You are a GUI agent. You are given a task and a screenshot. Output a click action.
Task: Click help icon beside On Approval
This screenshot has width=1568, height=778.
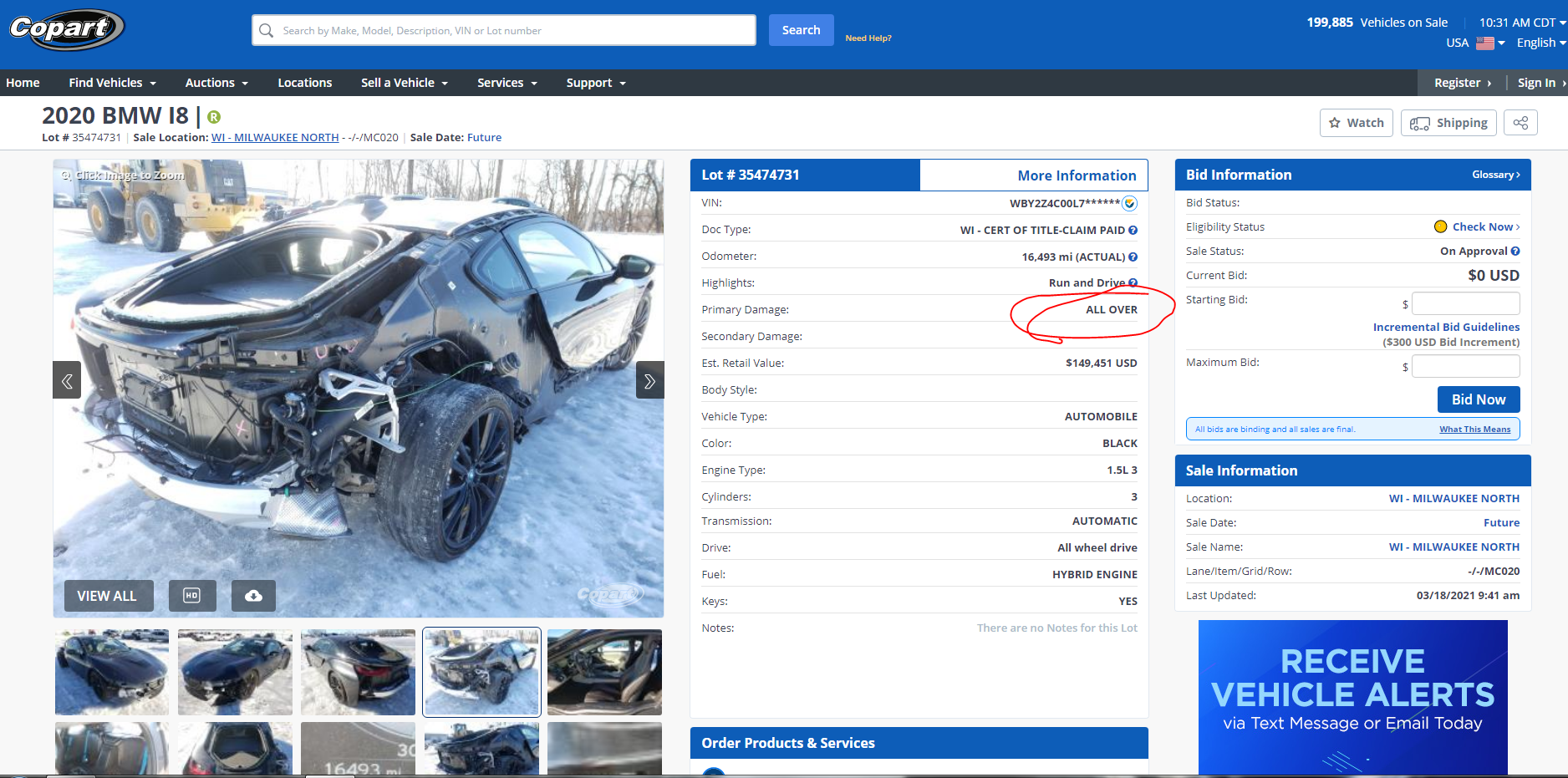(1515, 252)
